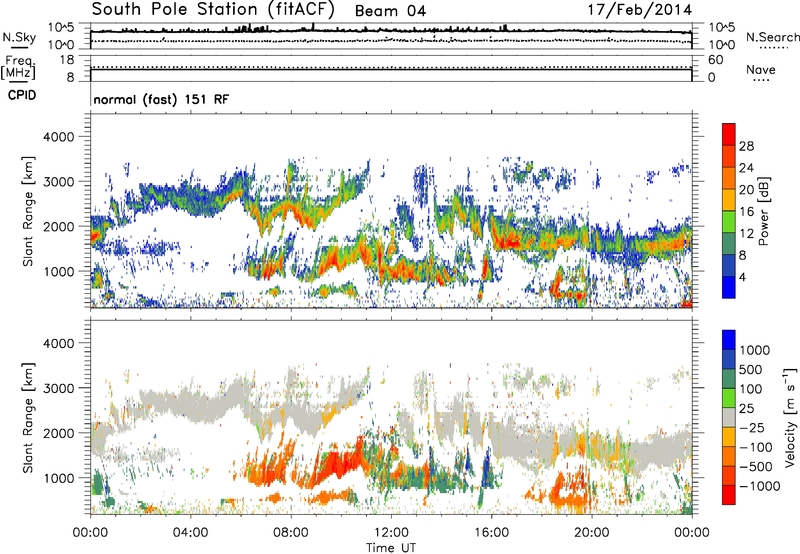Select the '1000' tick on Velocity panel axis
This screenshot has width=800, height=554.
58,478
